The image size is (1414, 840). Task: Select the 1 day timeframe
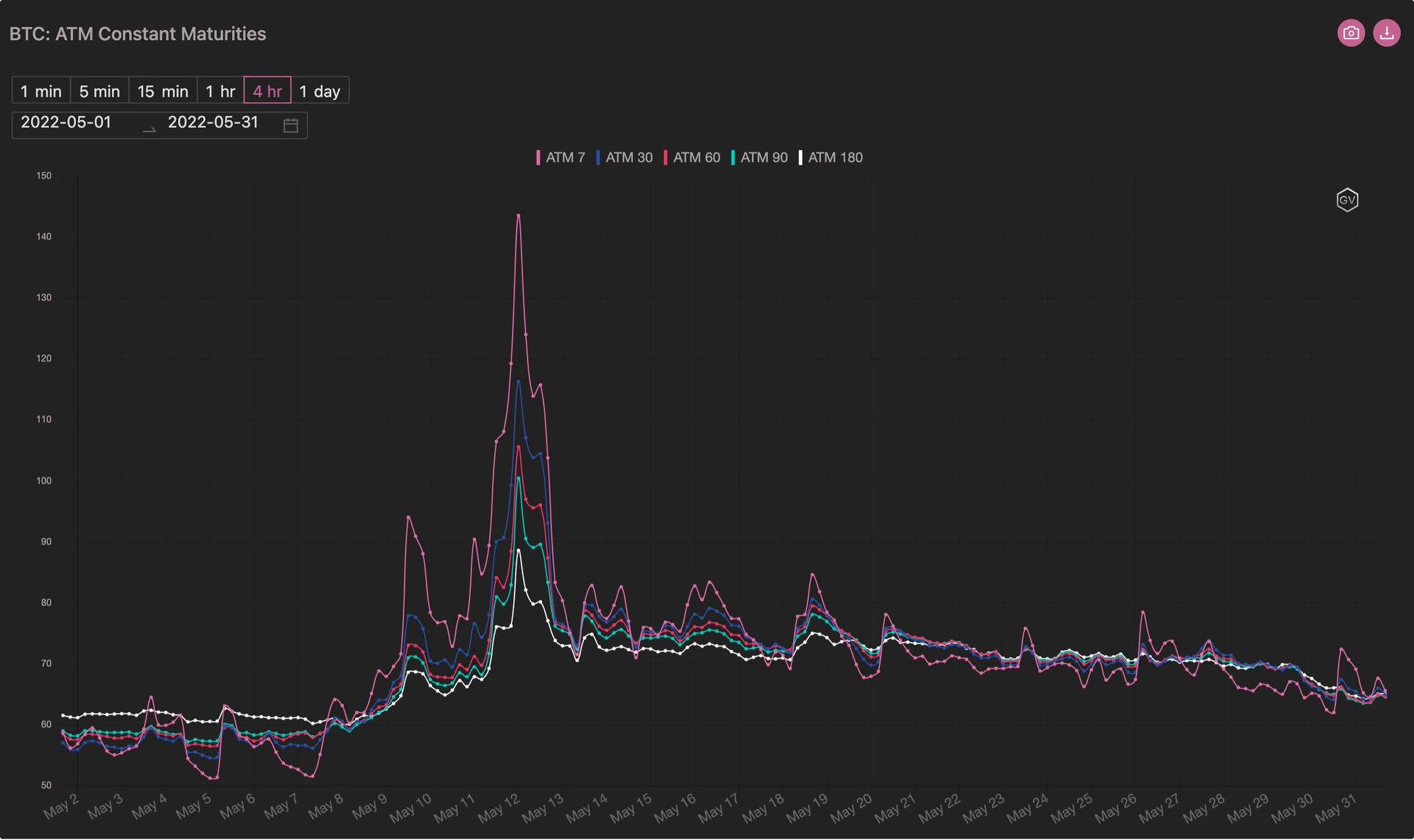point(320,90)
